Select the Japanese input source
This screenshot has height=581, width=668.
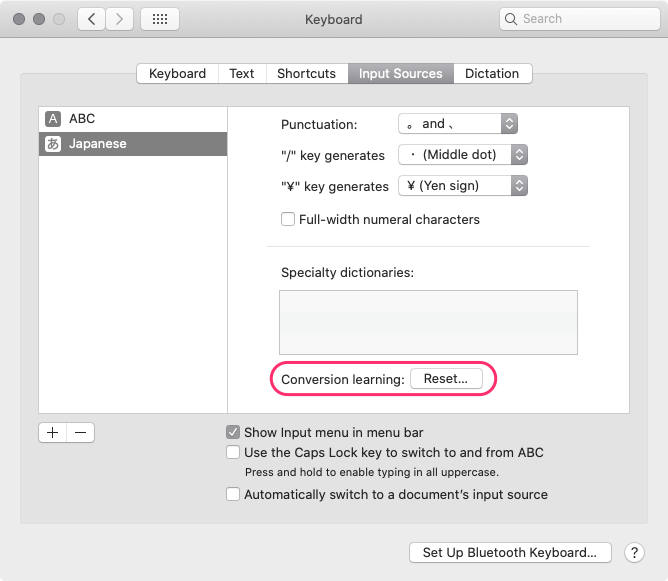click(x=132, y=144)
